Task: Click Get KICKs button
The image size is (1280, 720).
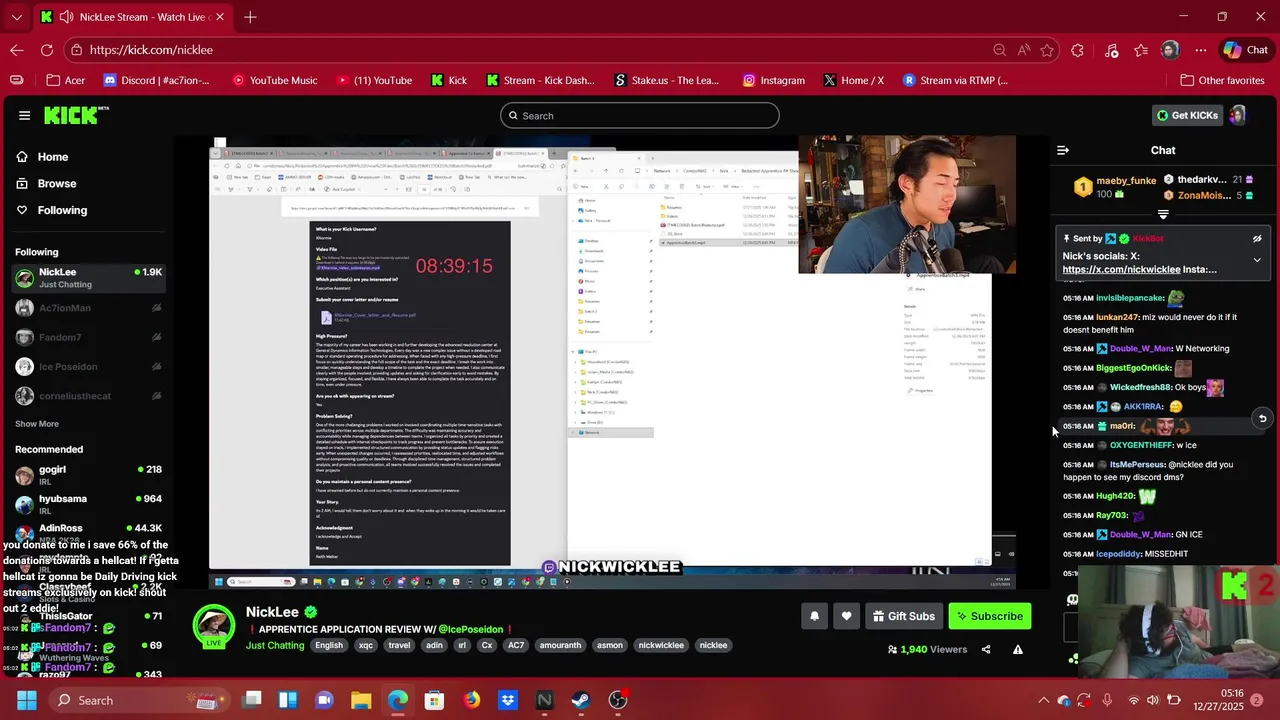Action: pyautogui.click(x=1187, y=115)
